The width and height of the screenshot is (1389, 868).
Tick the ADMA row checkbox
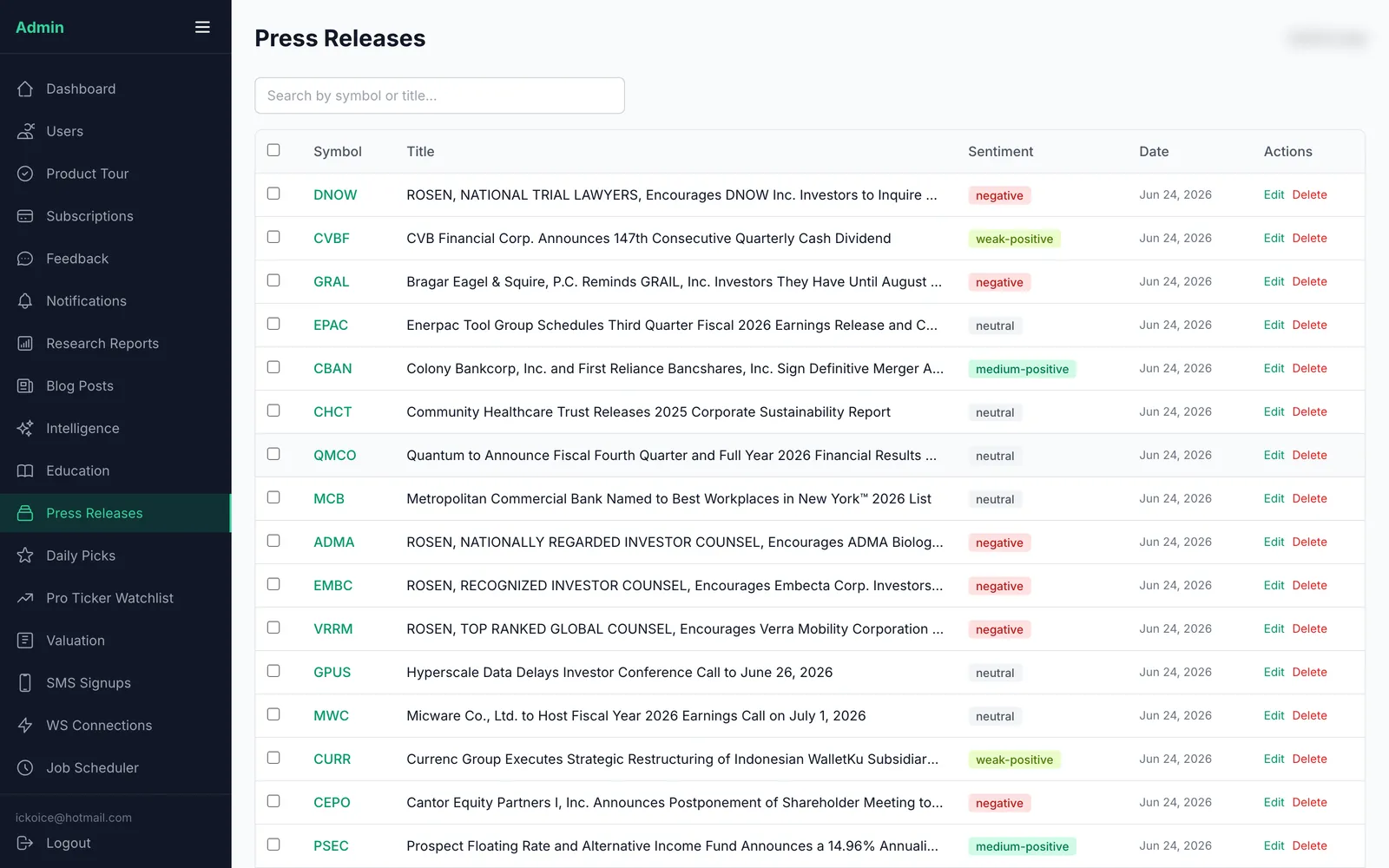pos(273,541)
